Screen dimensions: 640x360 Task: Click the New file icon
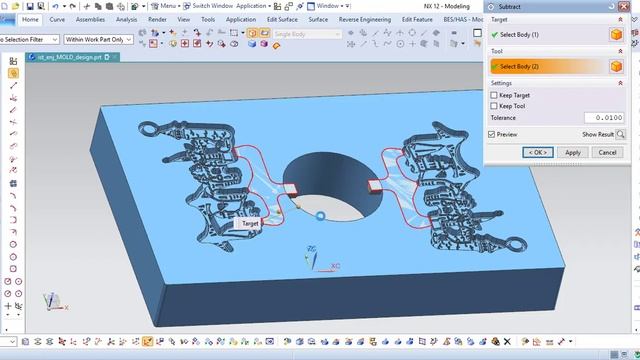(4, 6)
